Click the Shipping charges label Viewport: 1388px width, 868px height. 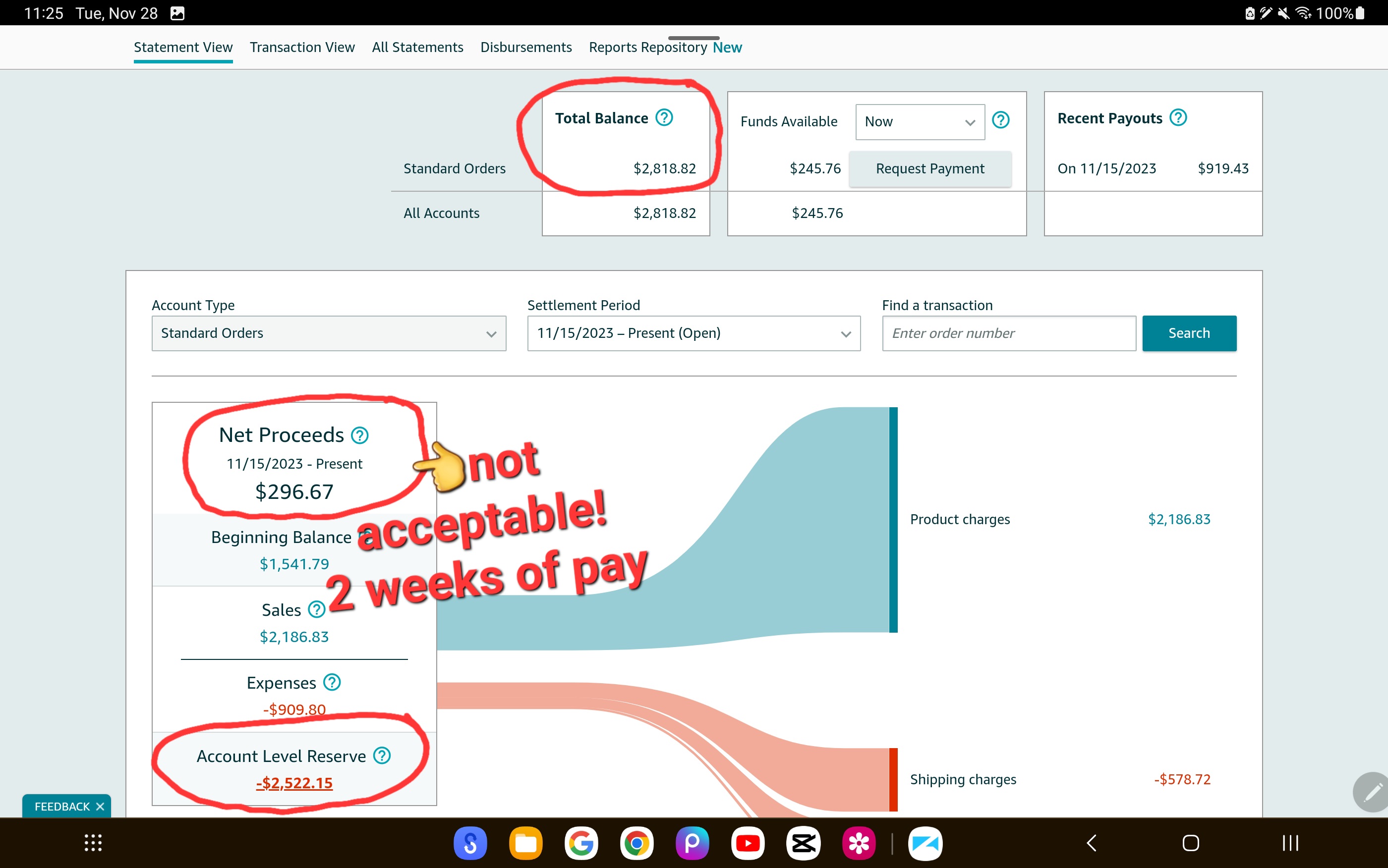[x=963, y=779]
